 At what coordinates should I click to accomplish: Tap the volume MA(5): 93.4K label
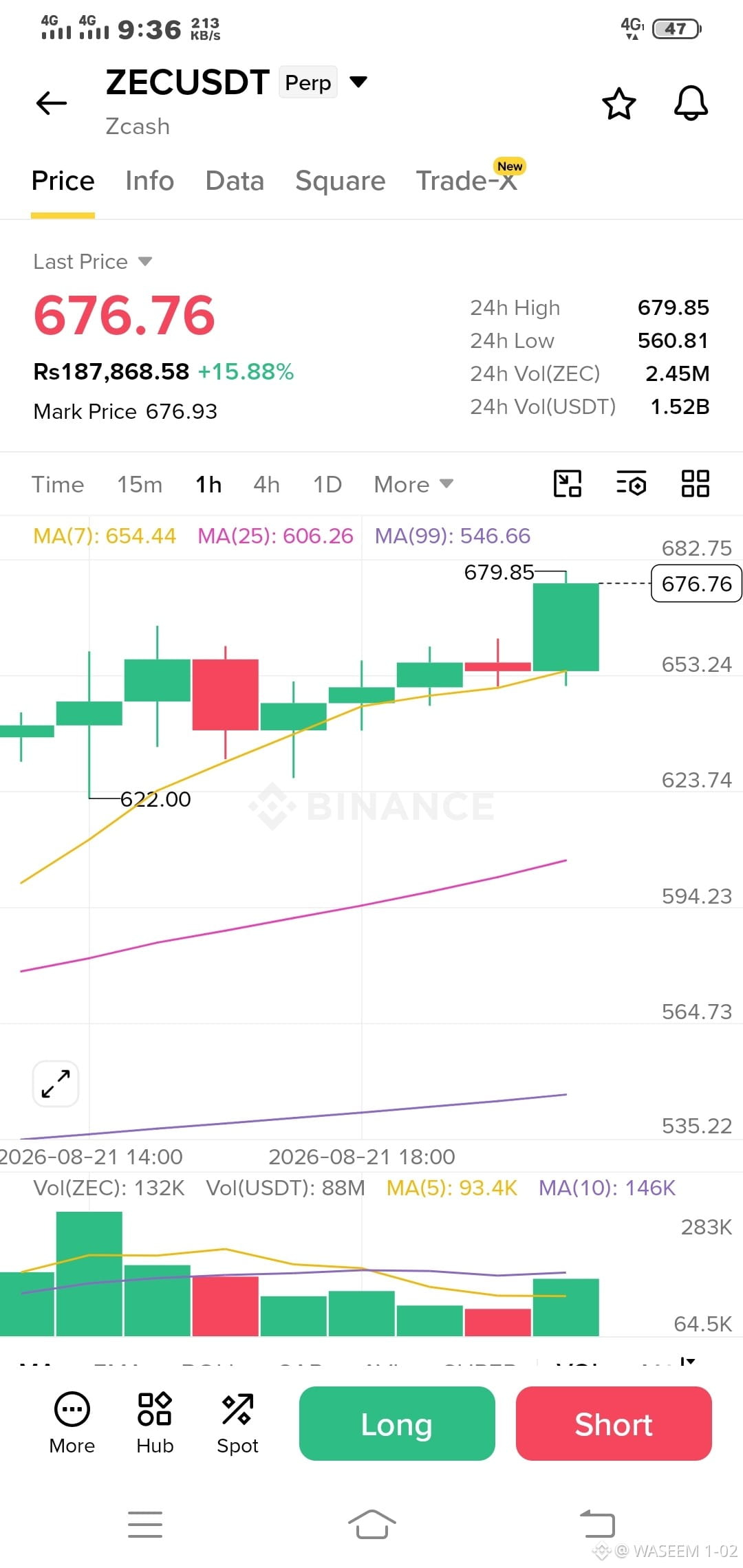(x=451, y=1188)
